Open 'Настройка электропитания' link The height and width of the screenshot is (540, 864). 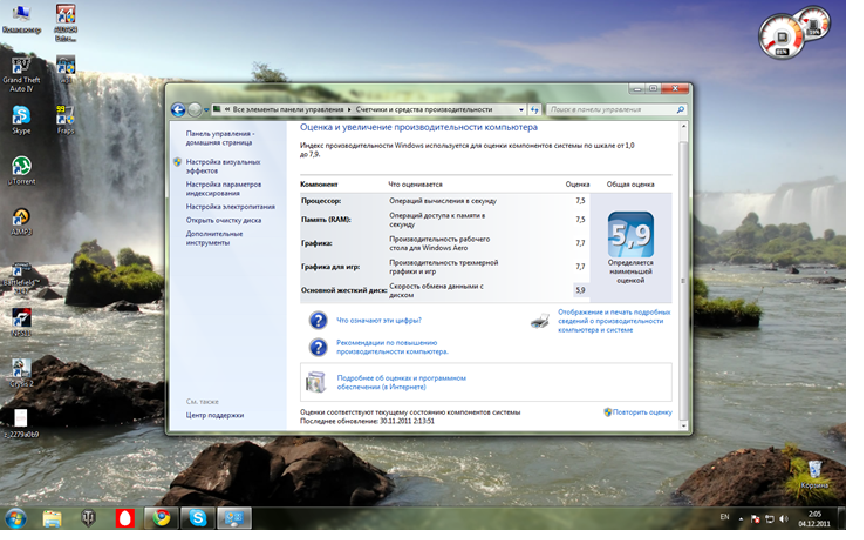click(230, 207)
